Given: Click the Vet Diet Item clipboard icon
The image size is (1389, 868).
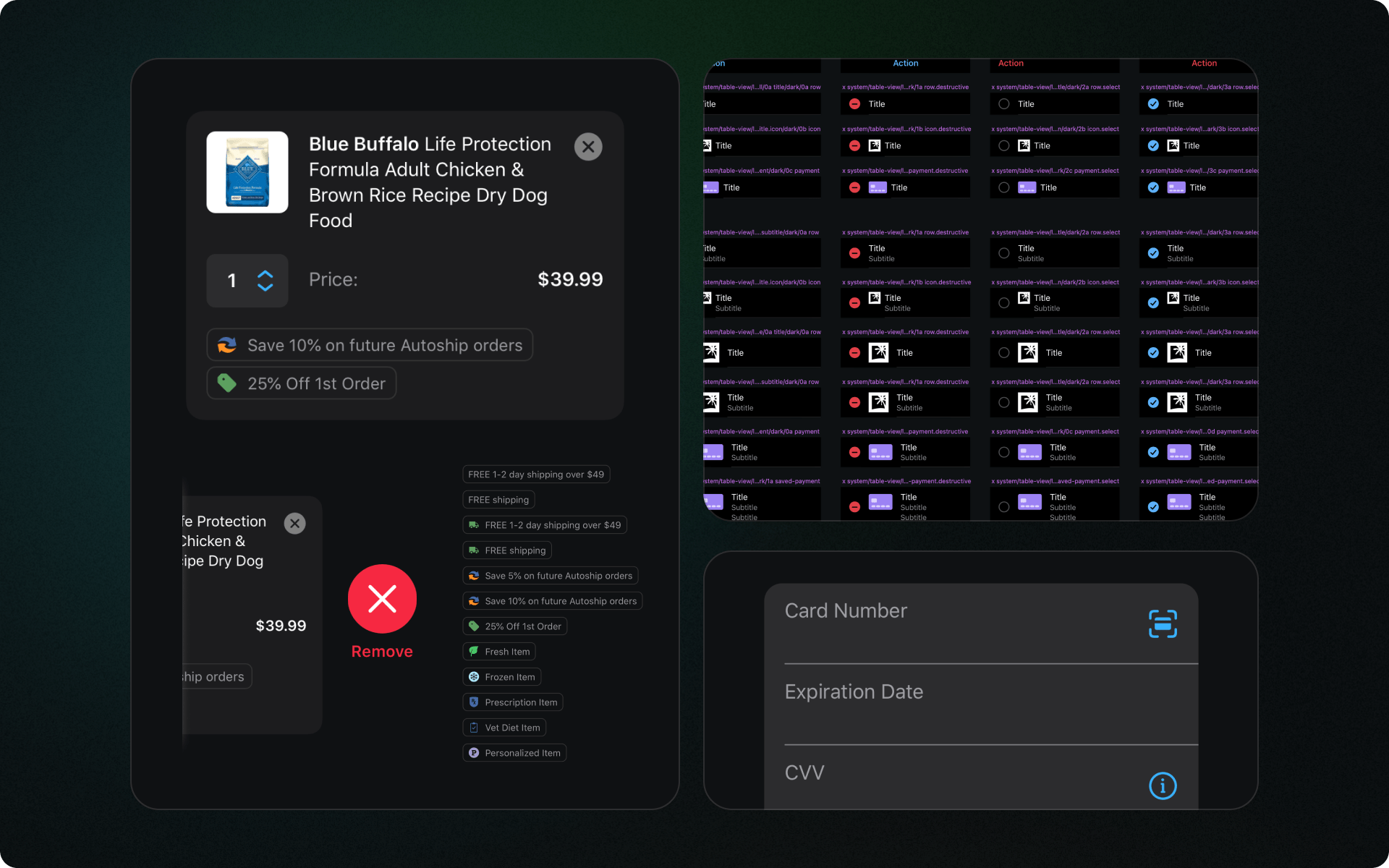Looking at the screenshot, I should pos(474,728).
